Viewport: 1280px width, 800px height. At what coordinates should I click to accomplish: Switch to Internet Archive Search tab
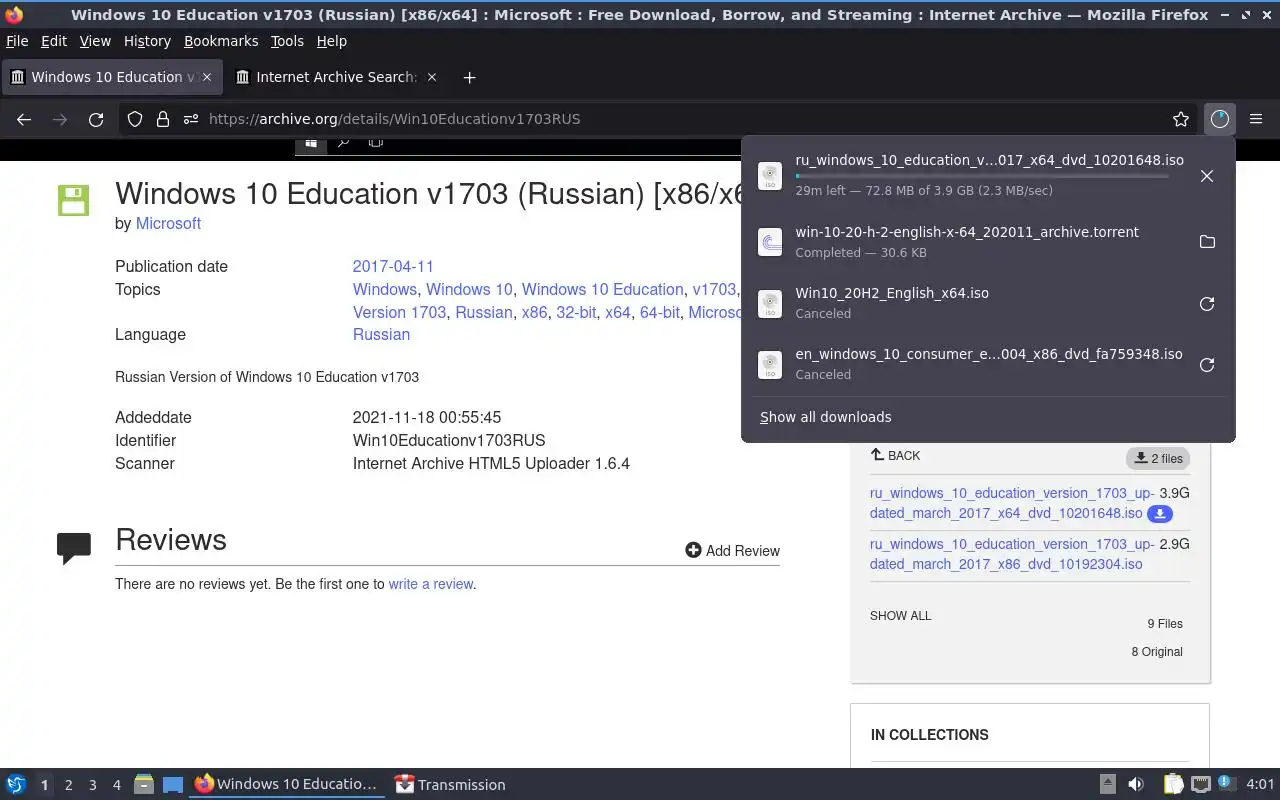pyautogui.click(x=337, y=77)
